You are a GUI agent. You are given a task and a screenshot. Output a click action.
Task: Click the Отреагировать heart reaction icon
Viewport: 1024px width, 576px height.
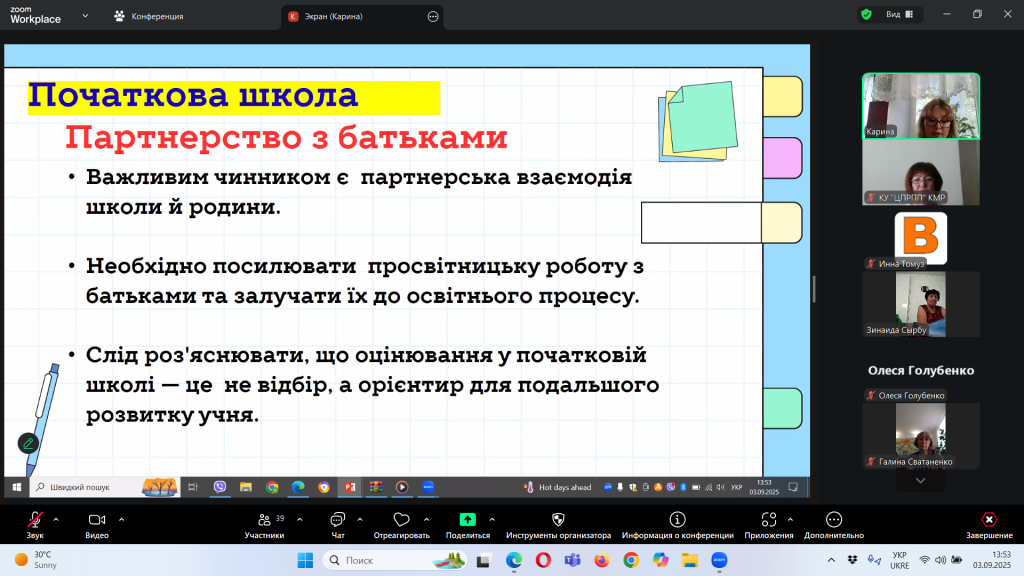pos(401,520)
